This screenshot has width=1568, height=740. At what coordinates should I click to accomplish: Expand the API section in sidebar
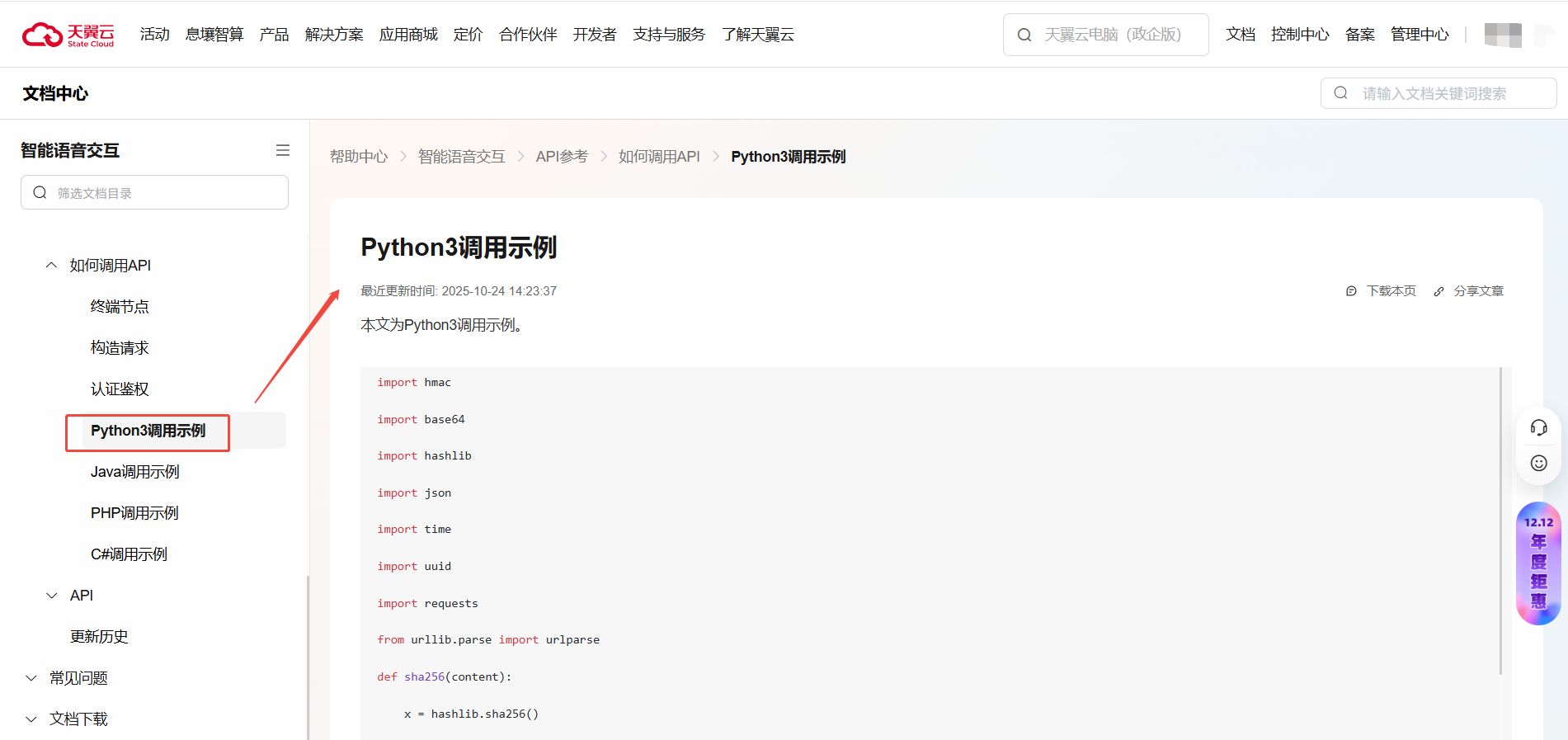51,596
